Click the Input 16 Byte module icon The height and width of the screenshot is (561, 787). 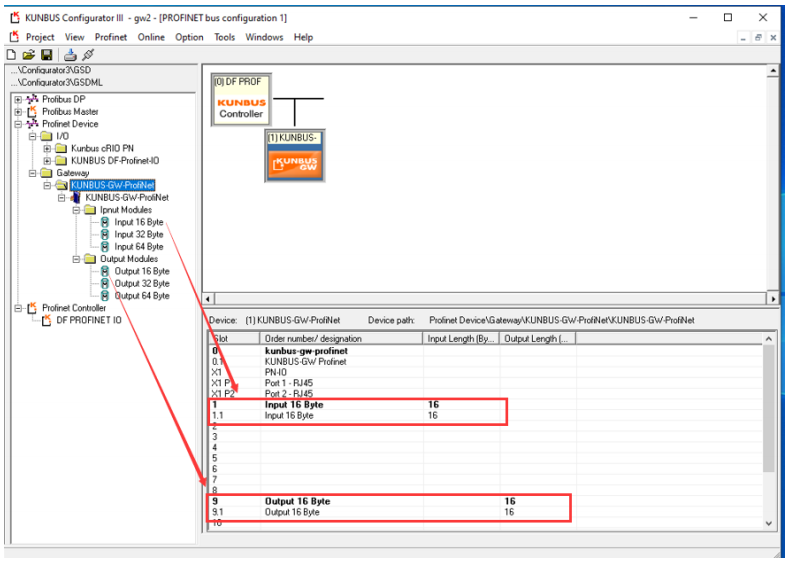(x=104, y=222)
